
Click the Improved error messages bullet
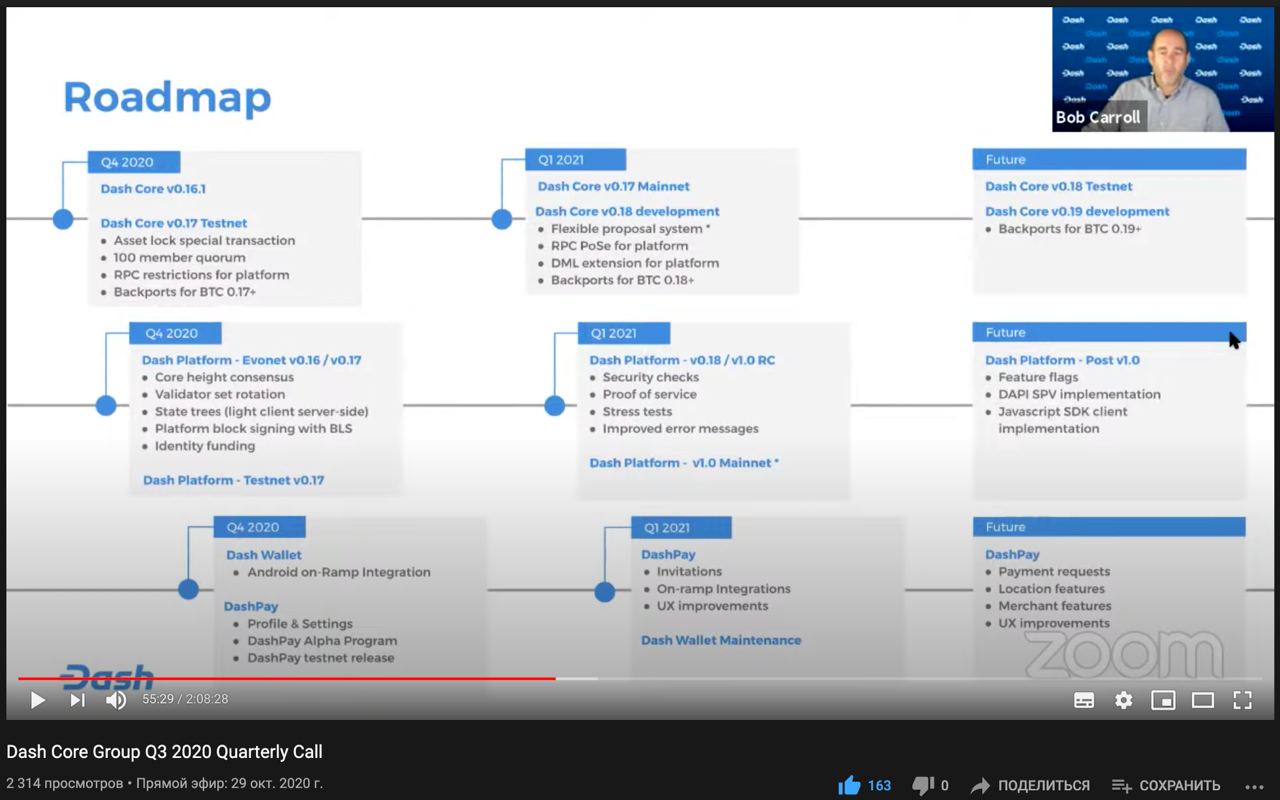[x=681, y=429]
